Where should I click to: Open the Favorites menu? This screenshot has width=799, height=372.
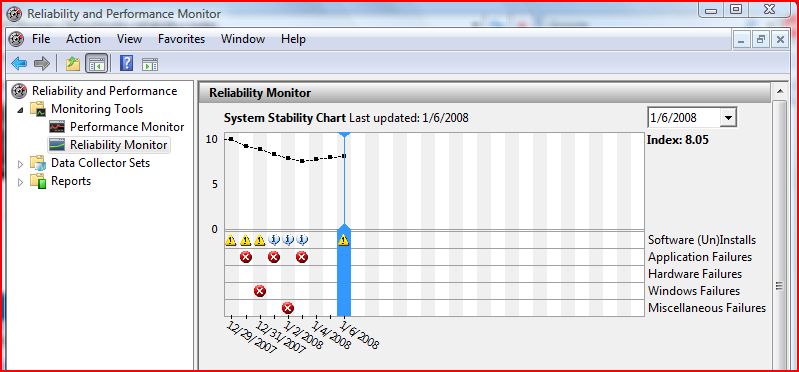181,39
